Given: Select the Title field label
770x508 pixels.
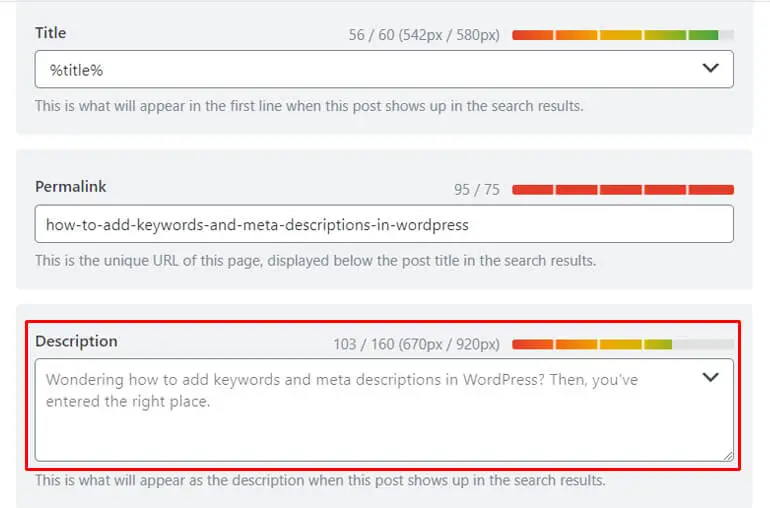Looking at the screenshot, I should 51,33.
